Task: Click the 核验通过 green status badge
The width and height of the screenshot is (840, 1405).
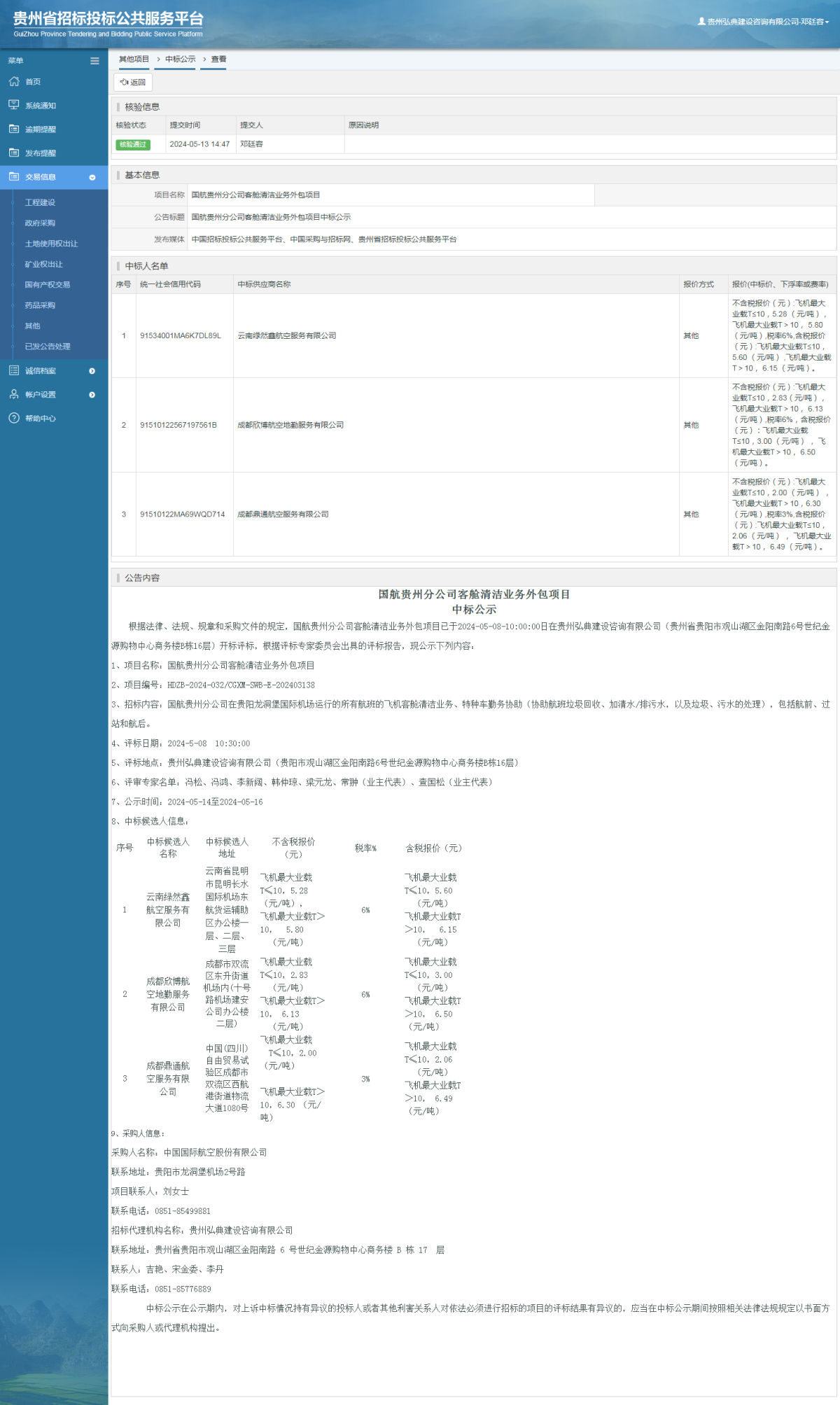Action: click(x=133, y=144)
